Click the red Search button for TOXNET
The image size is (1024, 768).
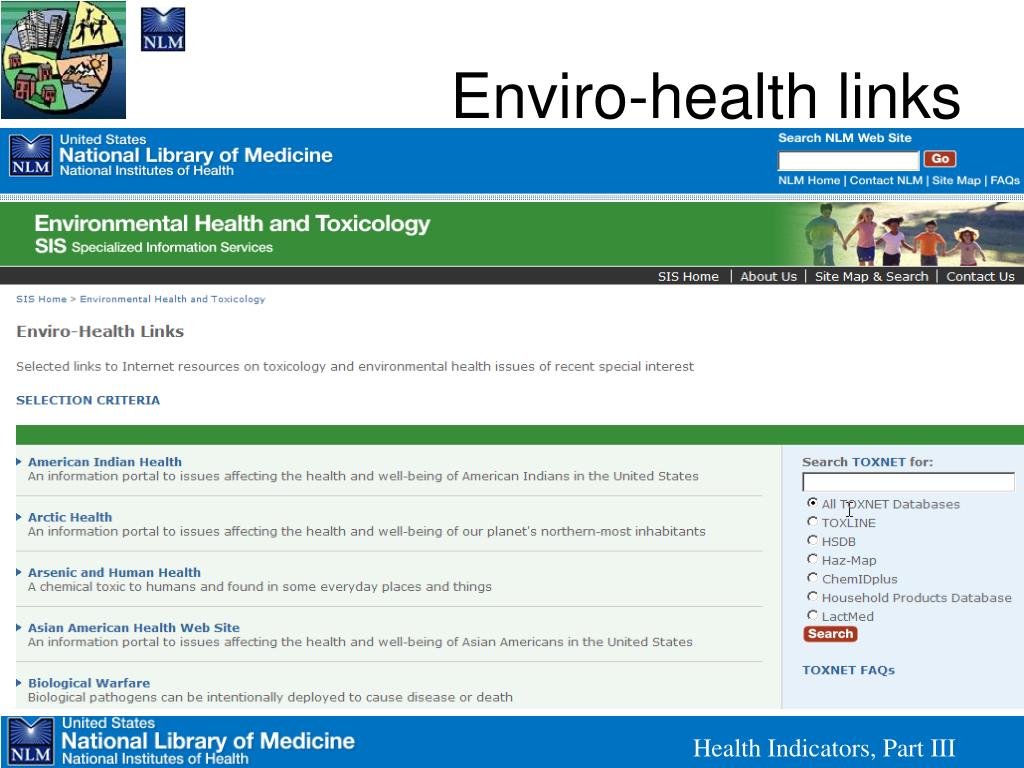pos(830,634)
